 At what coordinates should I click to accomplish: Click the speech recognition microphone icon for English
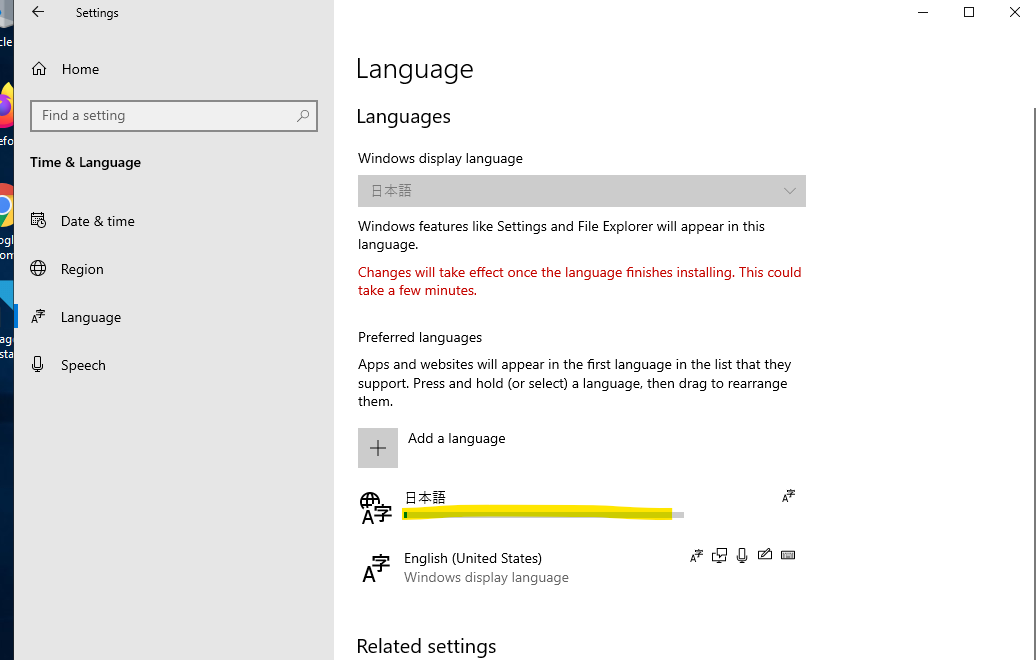(742, 556)
